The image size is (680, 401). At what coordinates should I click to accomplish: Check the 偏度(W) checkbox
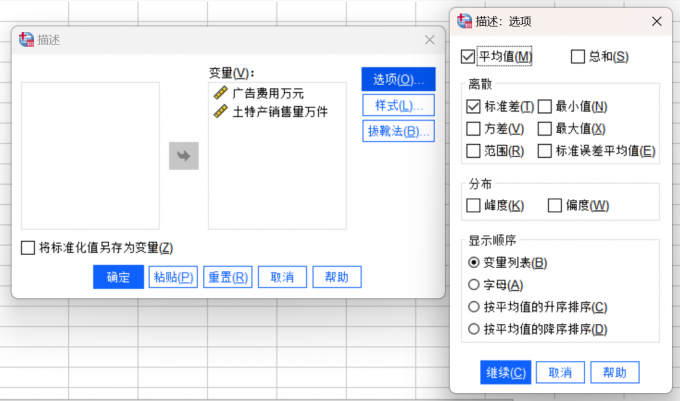555,205
